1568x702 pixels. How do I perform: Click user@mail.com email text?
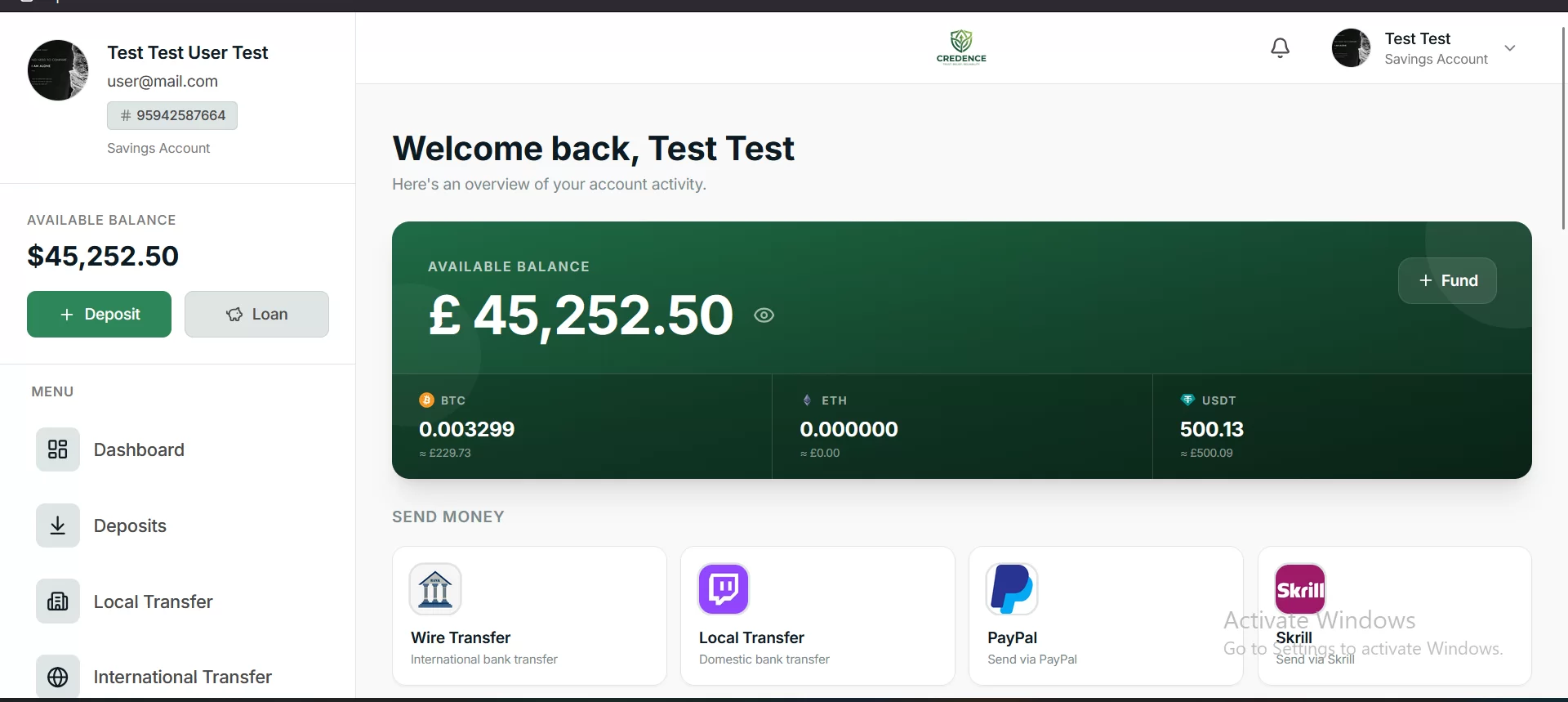(x=163, y=81)
